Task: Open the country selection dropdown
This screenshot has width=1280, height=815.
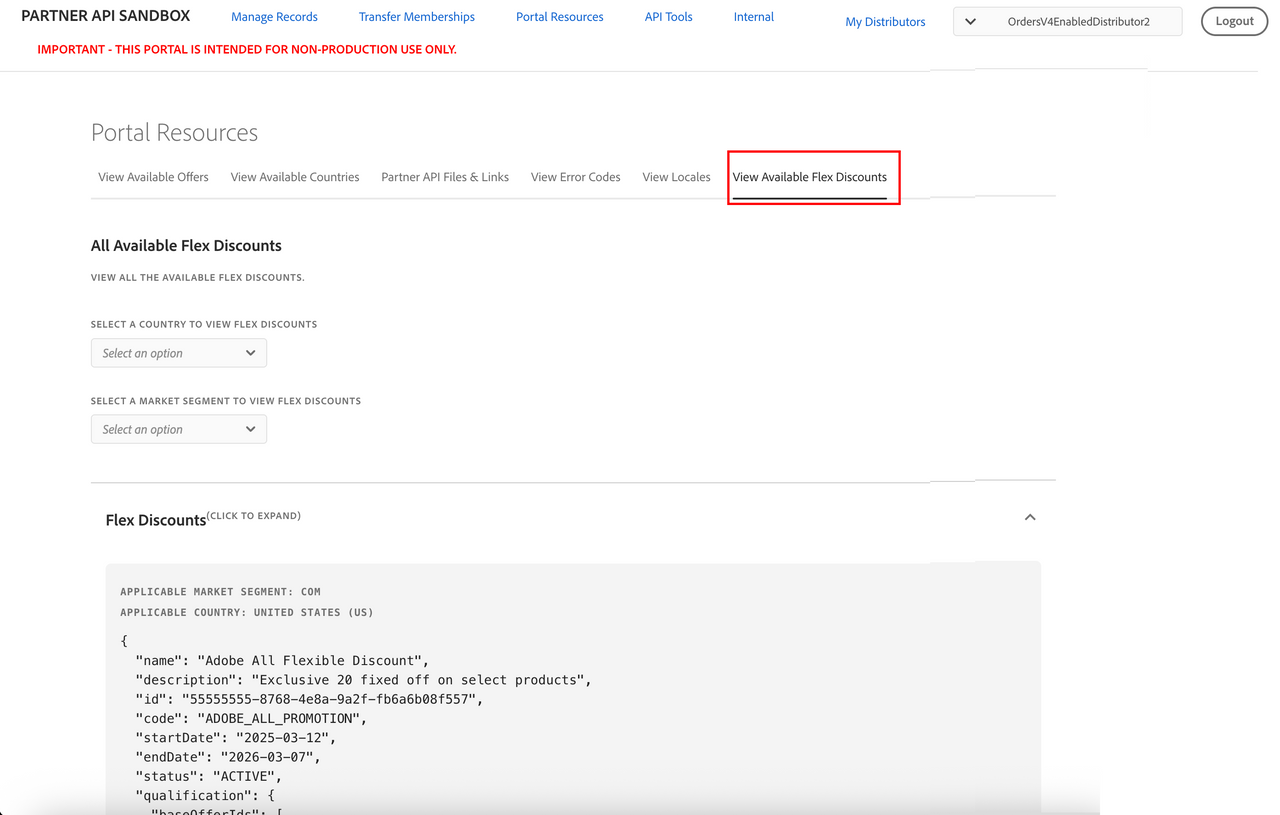Action: pos(179,353)
